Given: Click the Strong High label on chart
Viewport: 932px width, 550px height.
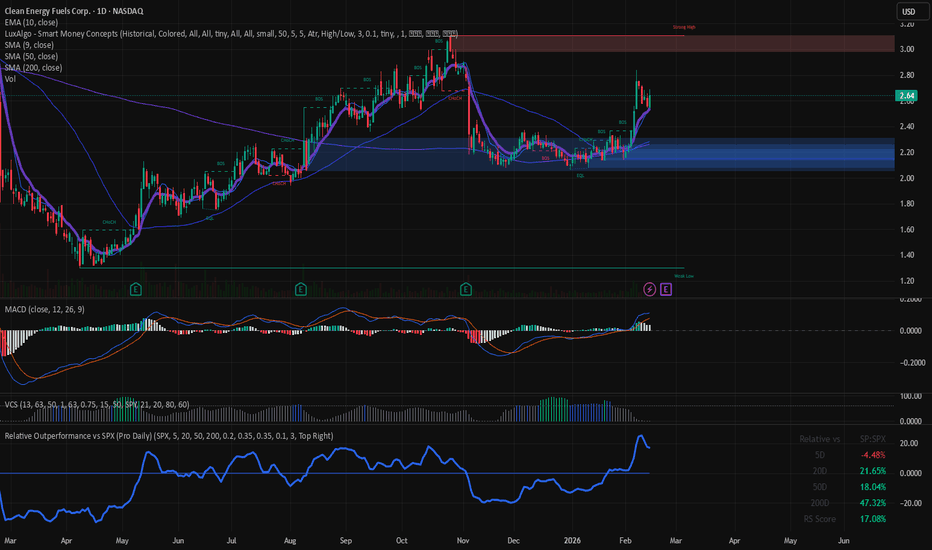Looking at the screenshot, I should coord(684,27).
